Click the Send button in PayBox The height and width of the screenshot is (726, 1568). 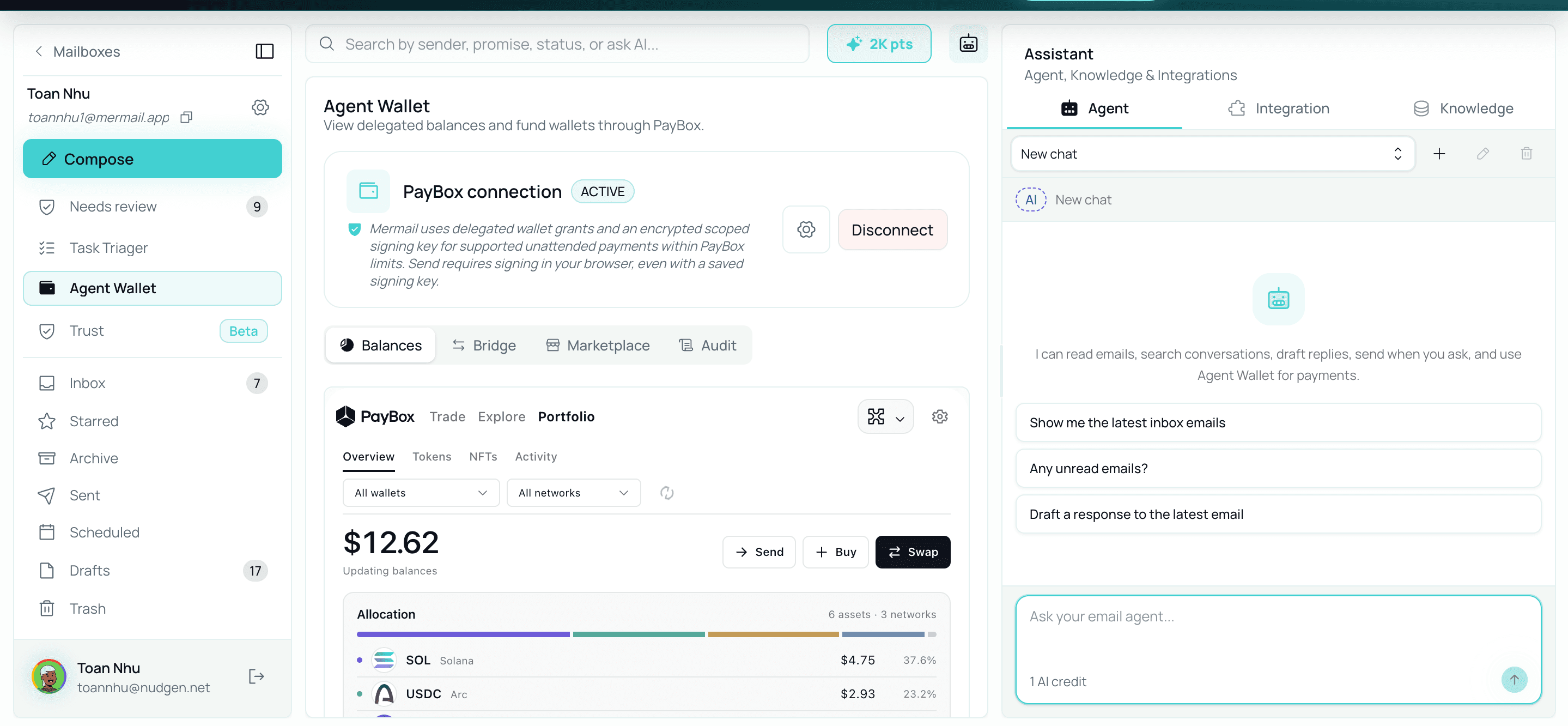point(758,552)
